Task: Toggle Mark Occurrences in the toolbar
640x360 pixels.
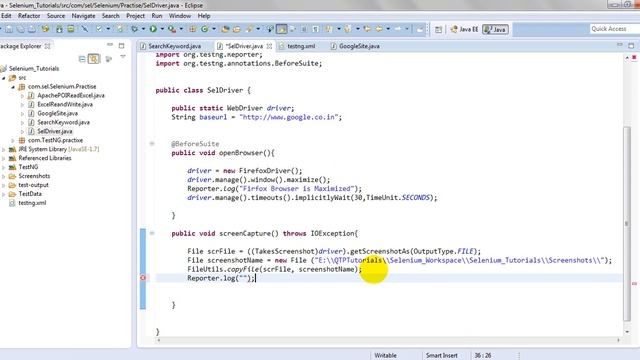Action: click(x=282, y=29)
